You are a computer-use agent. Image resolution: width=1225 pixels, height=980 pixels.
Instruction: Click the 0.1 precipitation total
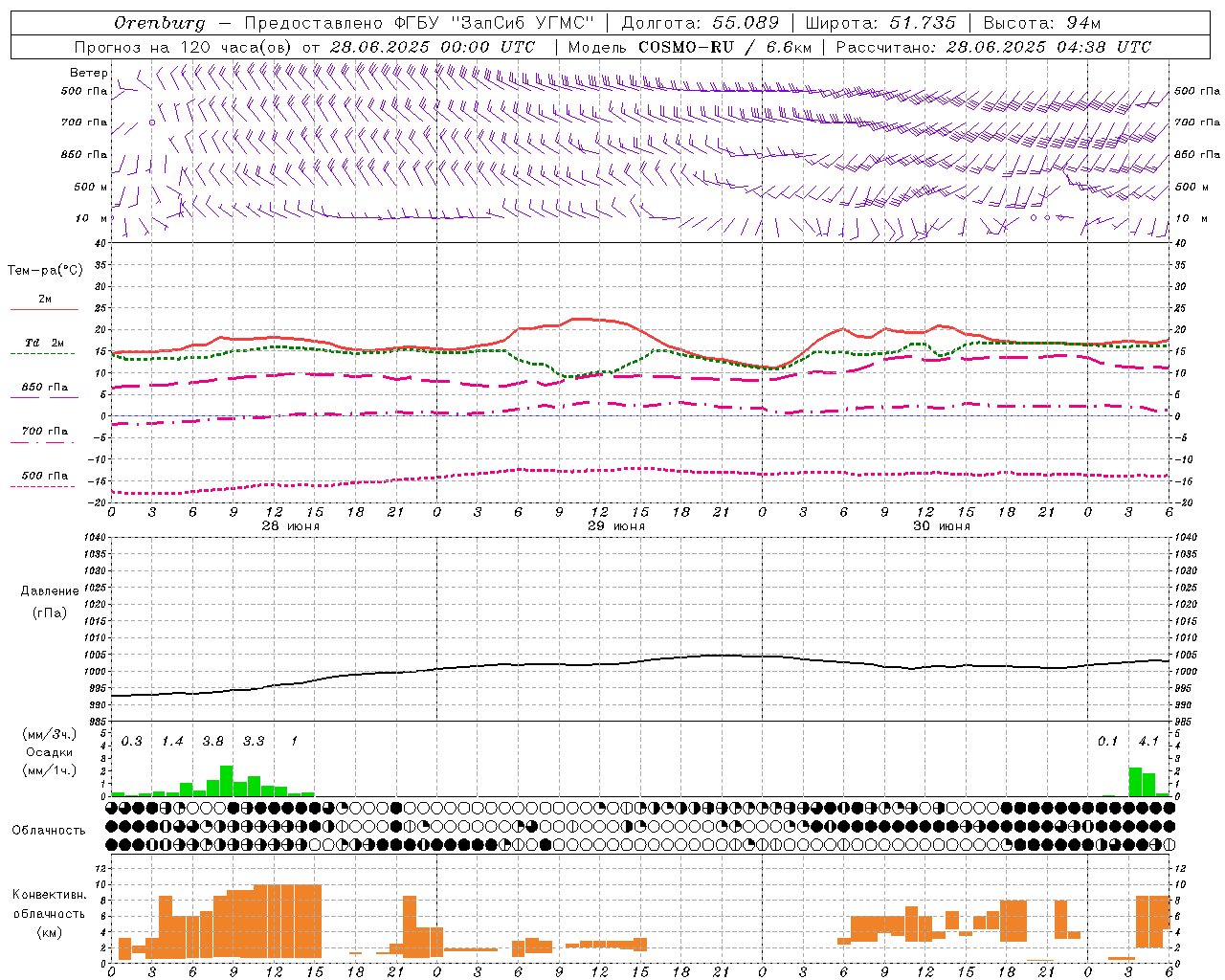[1107, 742]
